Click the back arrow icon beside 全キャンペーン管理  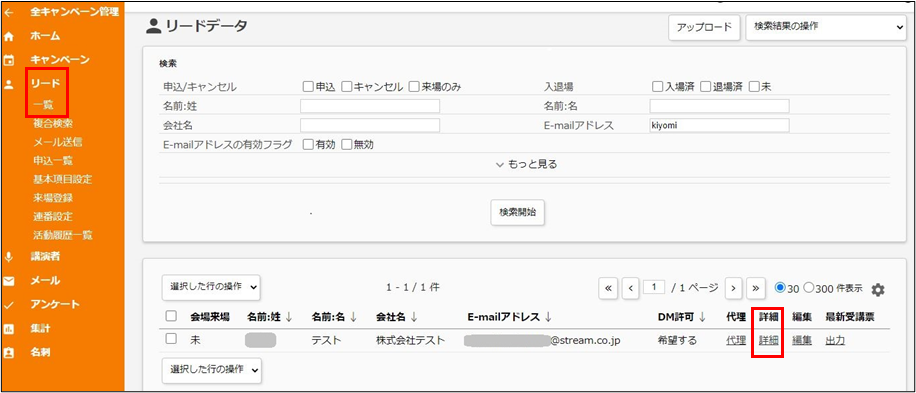coord(8,12)
